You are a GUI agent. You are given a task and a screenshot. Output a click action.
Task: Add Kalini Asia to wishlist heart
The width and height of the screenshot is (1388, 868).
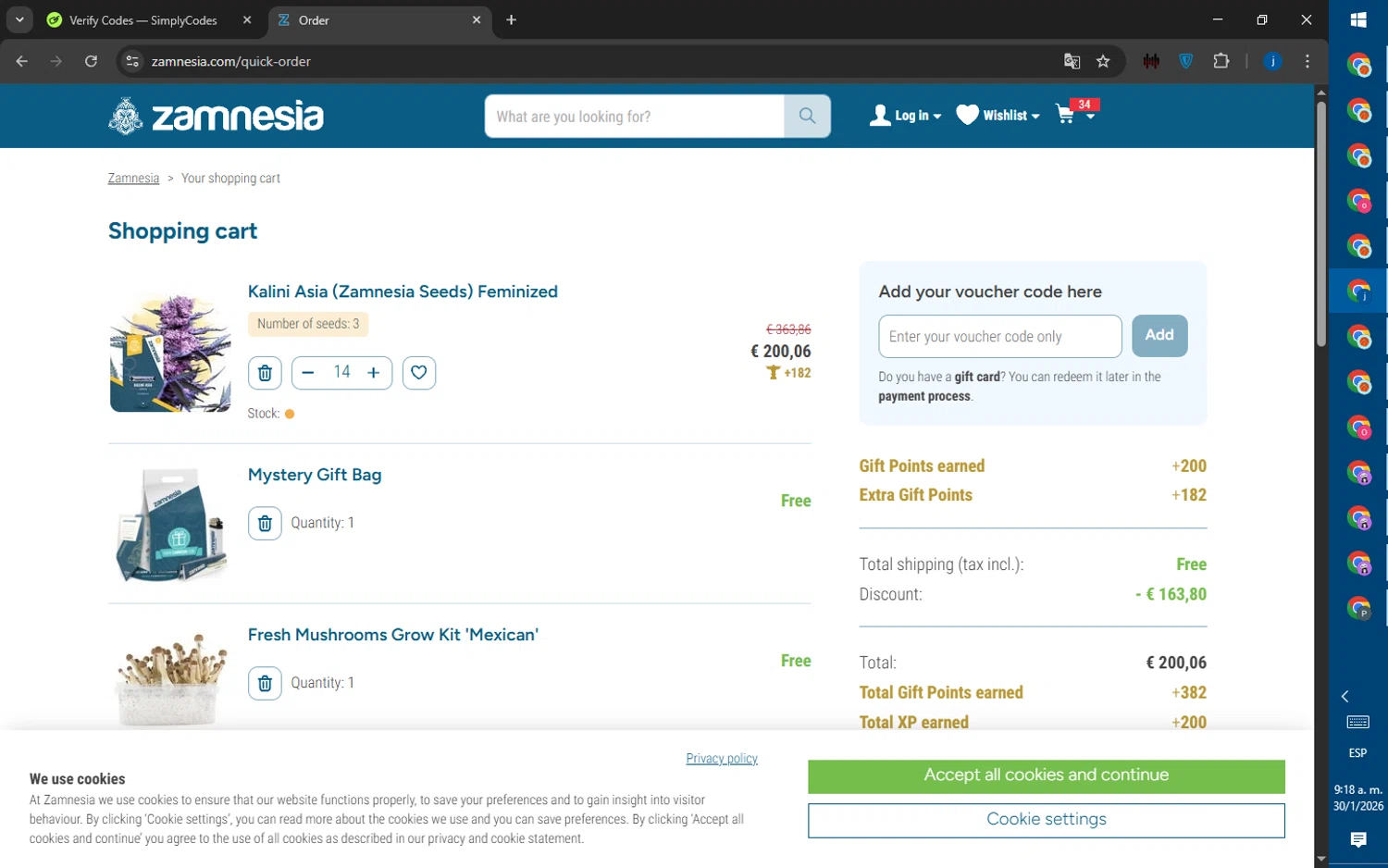click(419, 373)
